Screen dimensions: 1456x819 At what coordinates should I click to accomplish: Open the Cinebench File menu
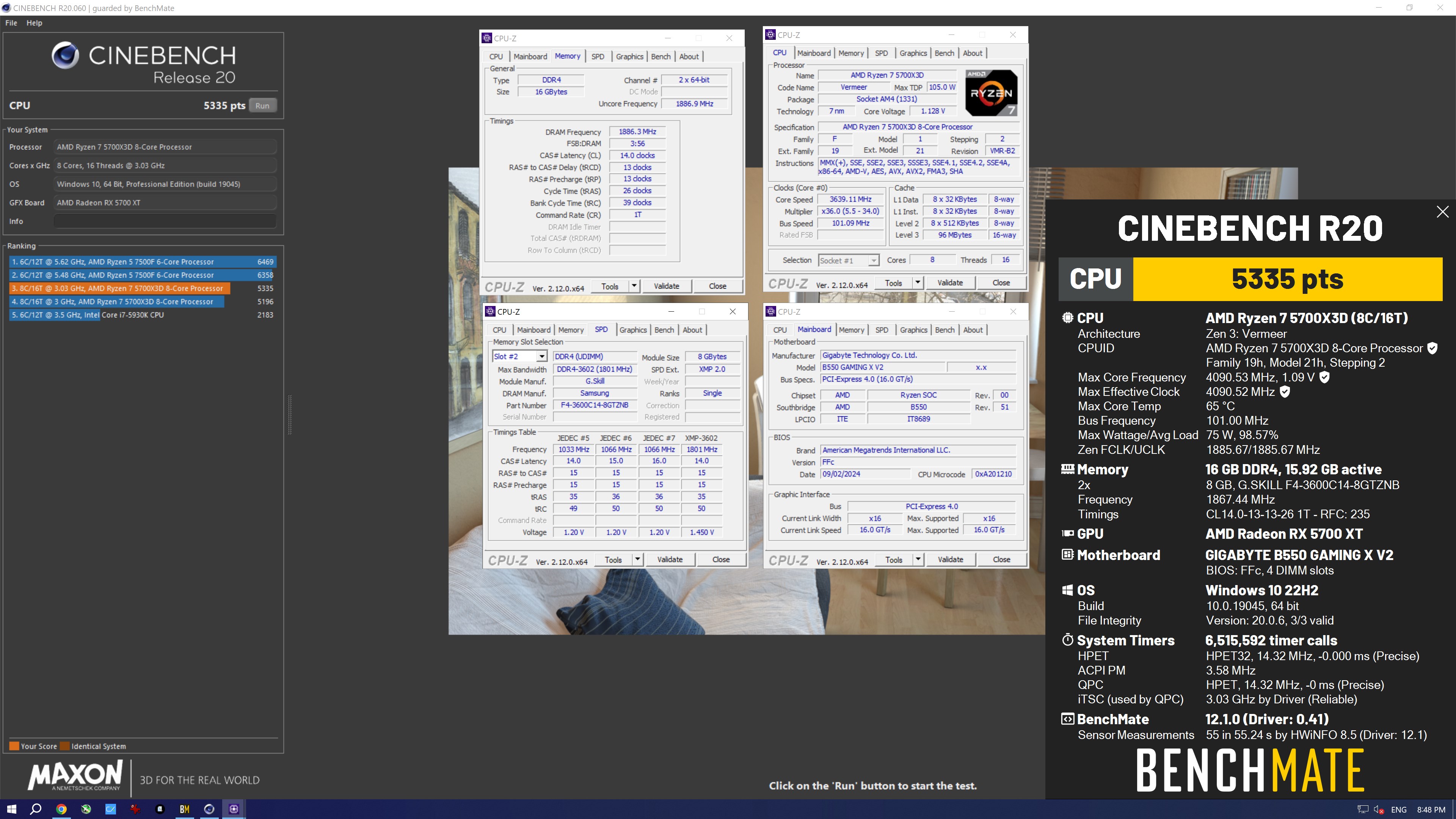pos(11,23)
